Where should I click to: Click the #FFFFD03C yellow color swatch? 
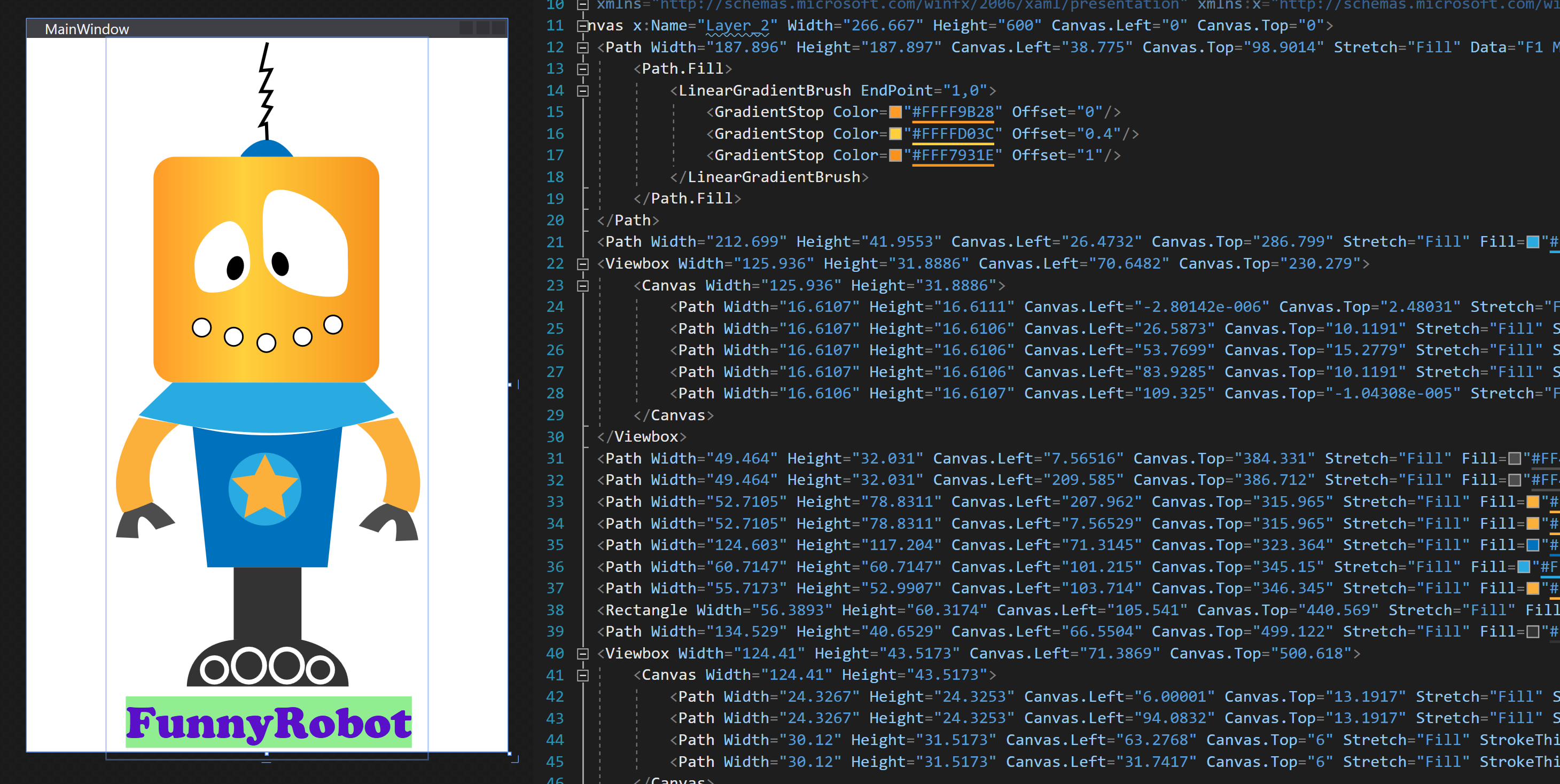[895, 134]
